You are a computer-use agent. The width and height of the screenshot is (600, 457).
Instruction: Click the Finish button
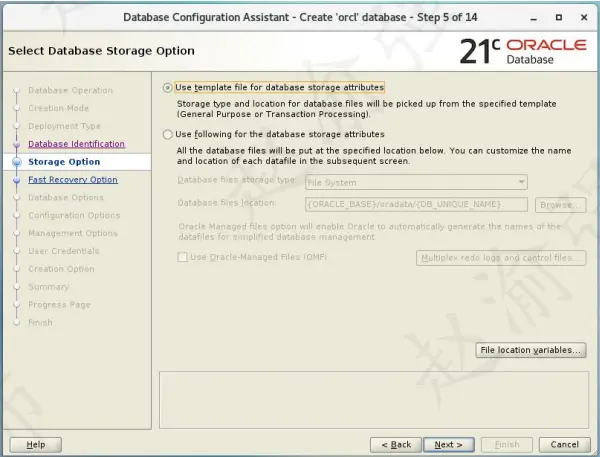point(507,444)
